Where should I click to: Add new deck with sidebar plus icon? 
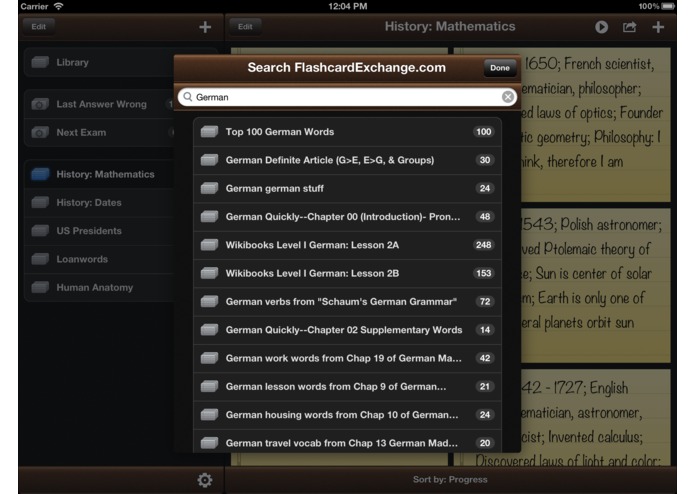[x=205, y=27]
